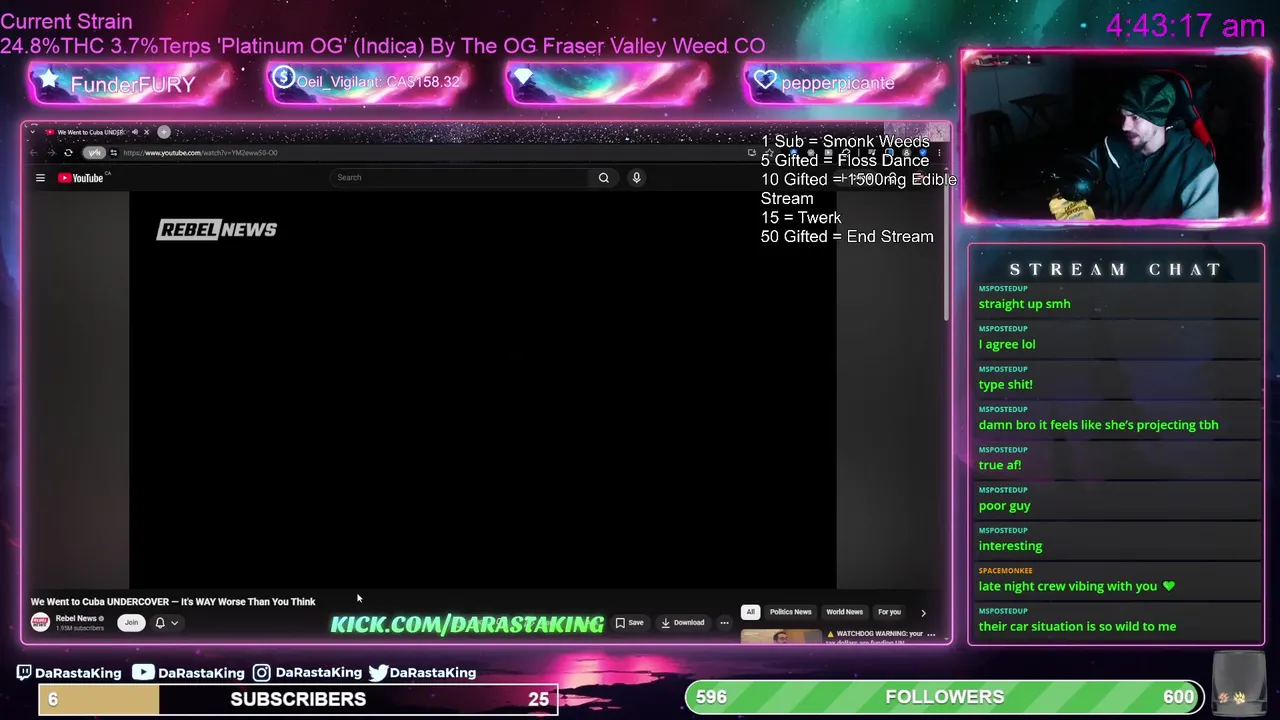Download the video
The width and height of the screenshot is (1280, 720).
click(683, 622)
